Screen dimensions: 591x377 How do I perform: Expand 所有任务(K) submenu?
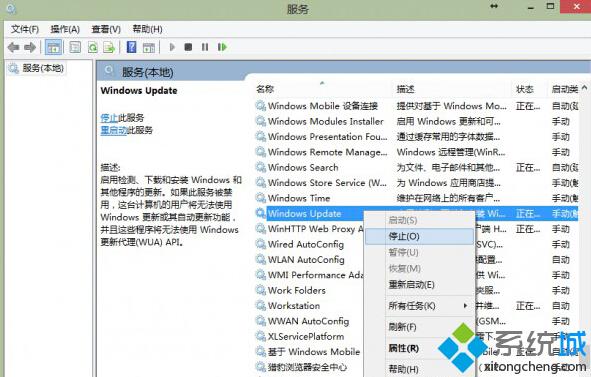(420, 306)
